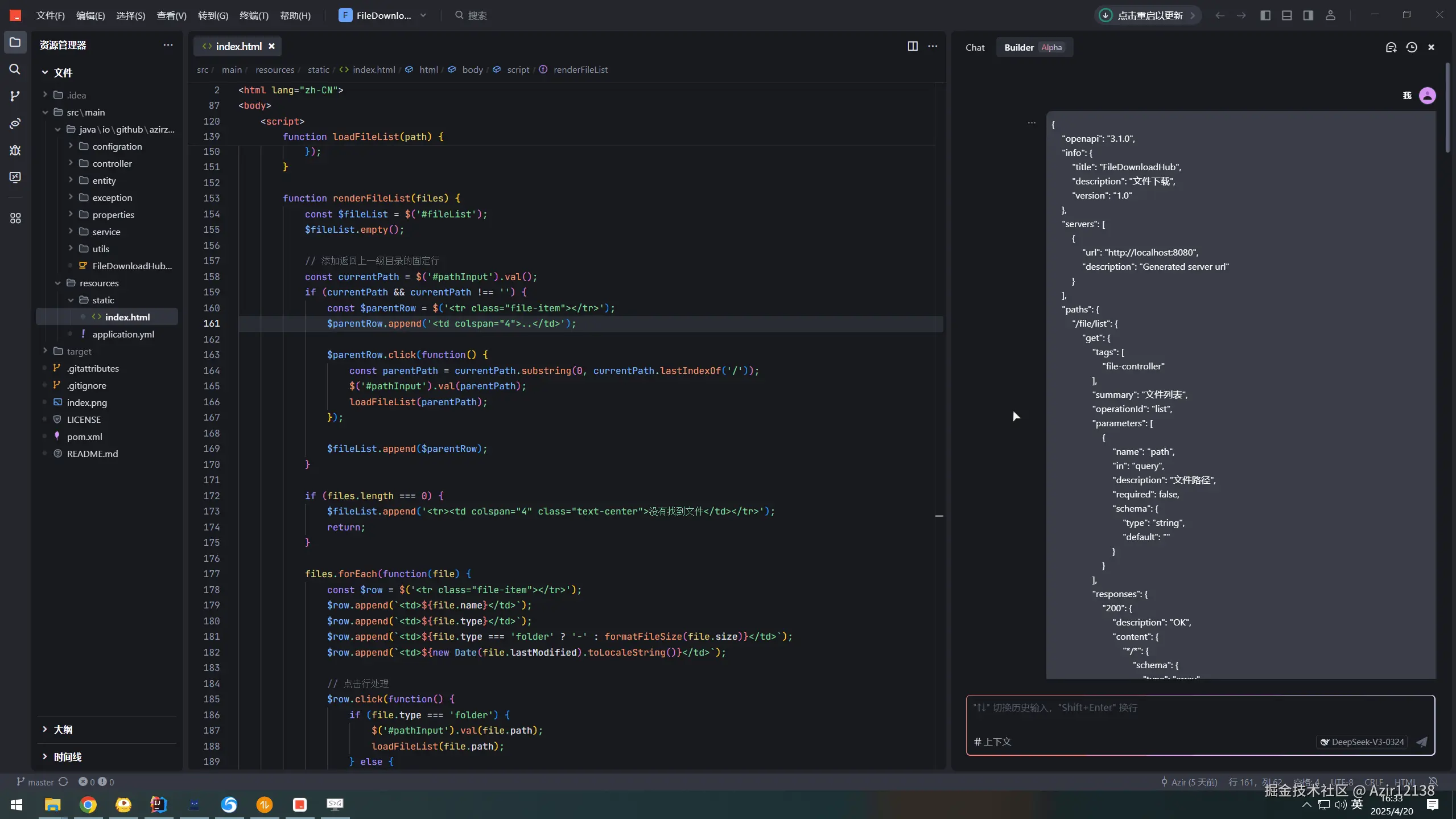The height and width of the screenshot is (819, 1456).
Task: Toggle the secondary sidebar layout button
Action: coord(1308,15)
